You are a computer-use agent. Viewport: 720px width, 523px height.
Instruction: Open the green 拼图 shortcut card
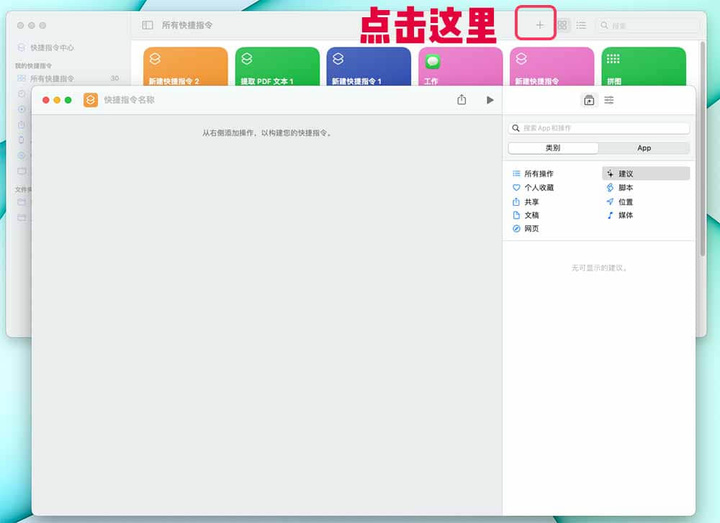[x=644, y=67]
